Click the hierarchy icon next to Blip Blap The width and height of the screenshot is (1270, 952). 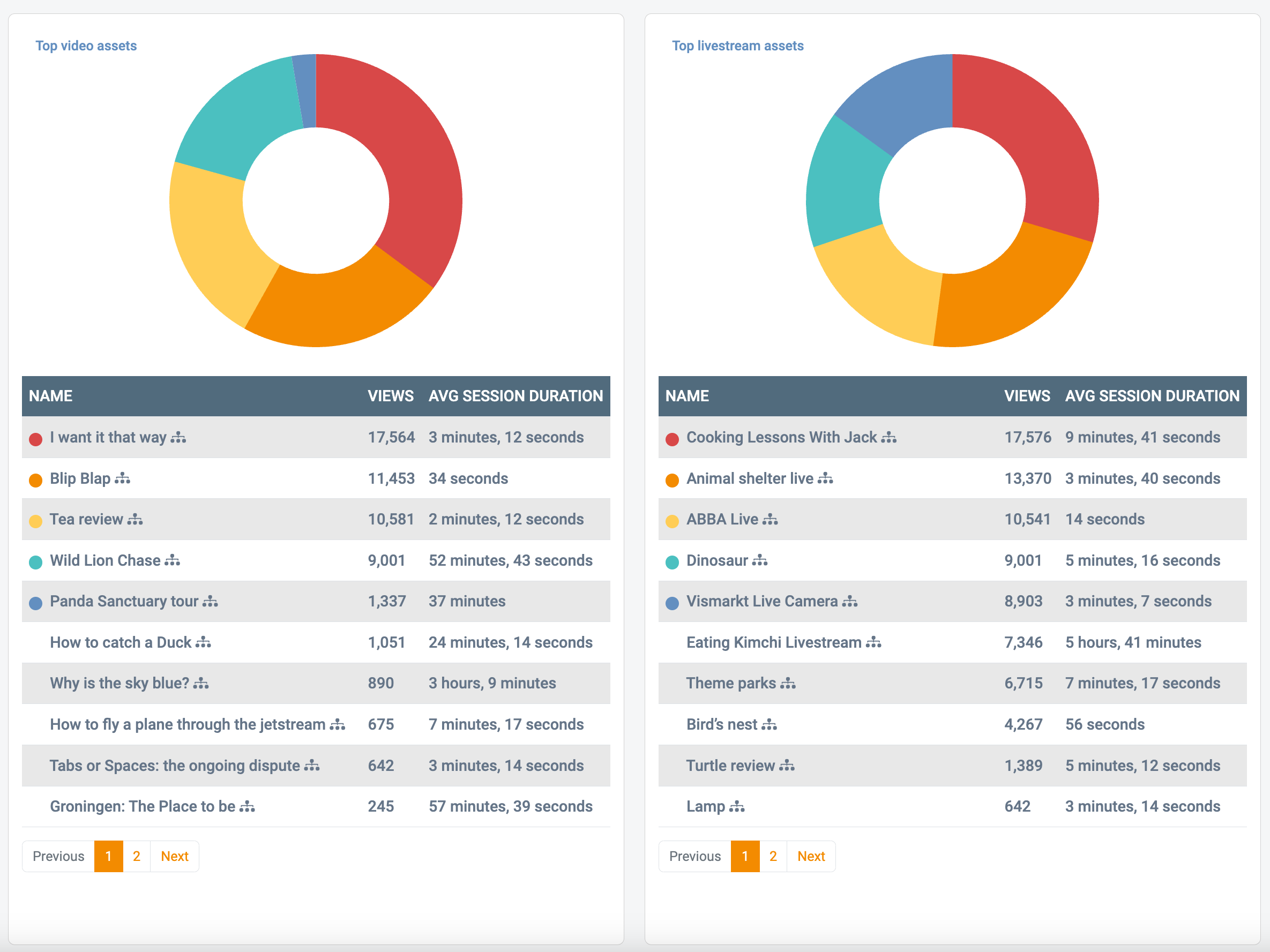[x=123, y=478]
